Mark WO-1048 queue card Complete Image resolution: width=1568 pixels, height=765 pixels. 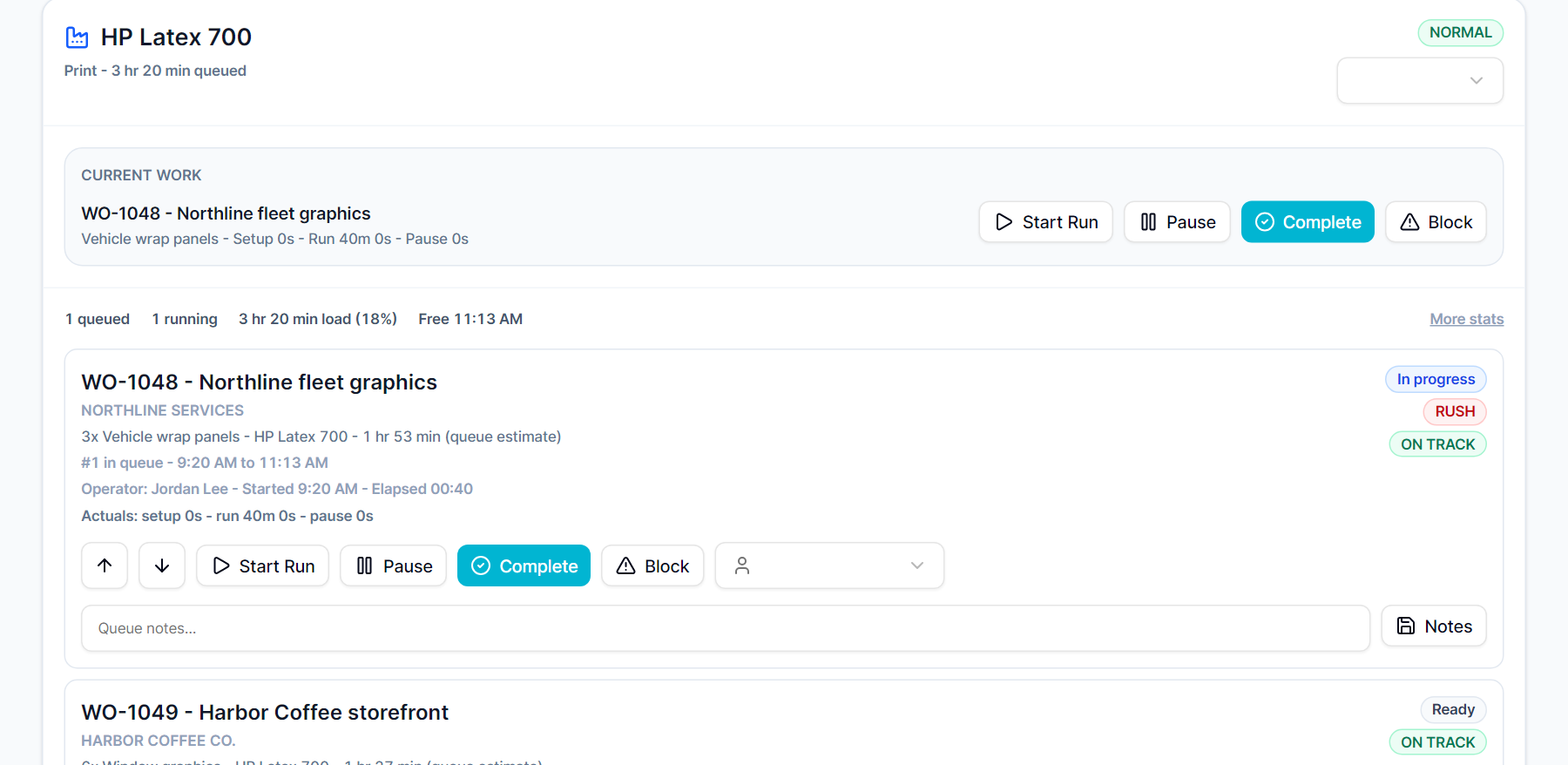[x=524, y=565]
